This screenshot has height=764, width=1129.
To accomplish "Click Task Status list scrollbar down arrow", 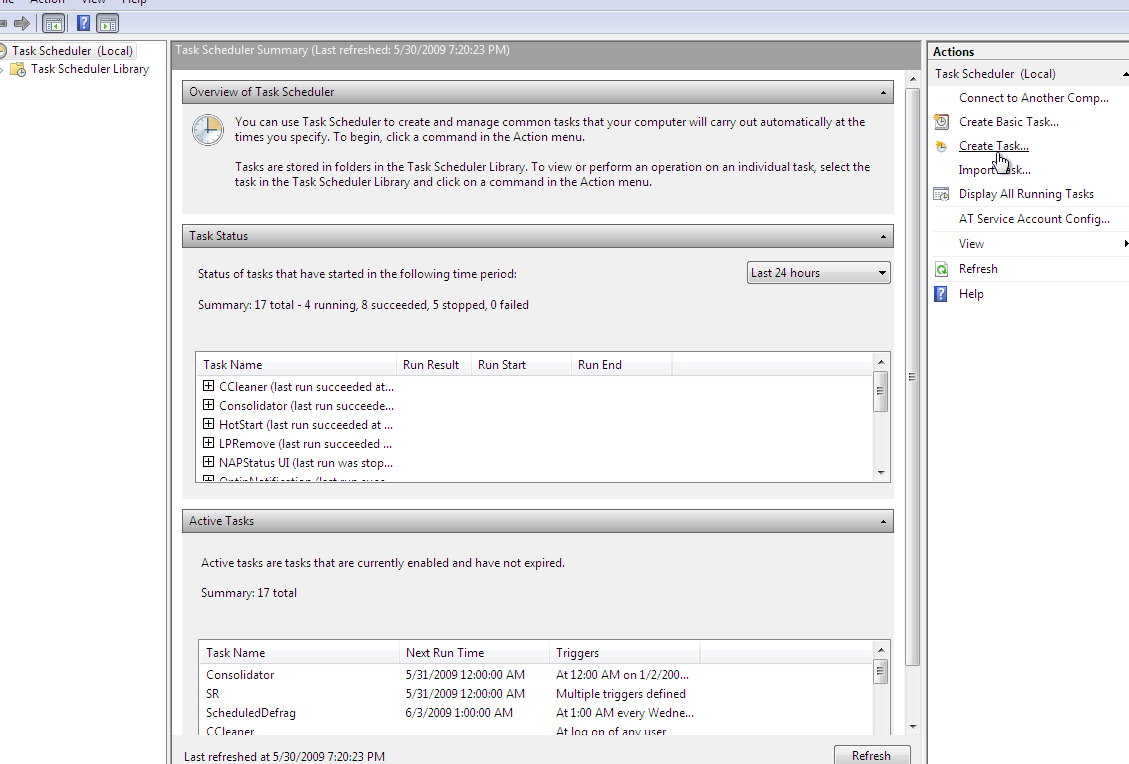I will tap(881, 473).
